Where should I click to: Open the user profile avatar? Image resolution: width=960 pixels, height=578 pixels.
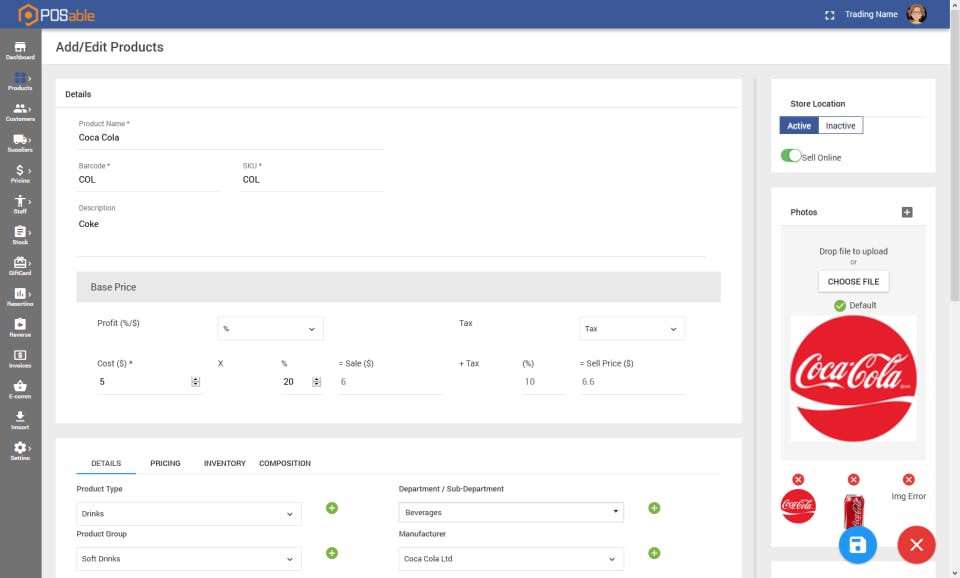click(x=917, y=14)
